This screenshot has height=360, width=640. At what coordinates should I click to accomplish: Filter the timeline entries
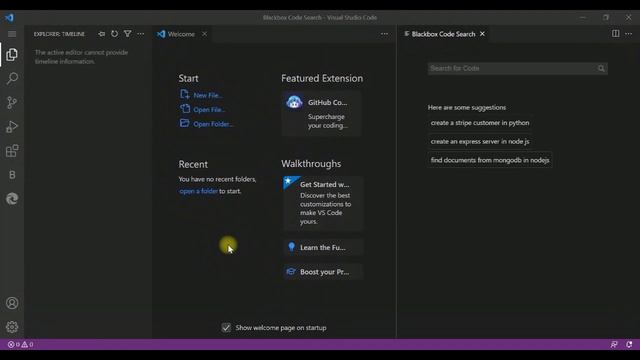pyautogui.click(x=127, y=34)
